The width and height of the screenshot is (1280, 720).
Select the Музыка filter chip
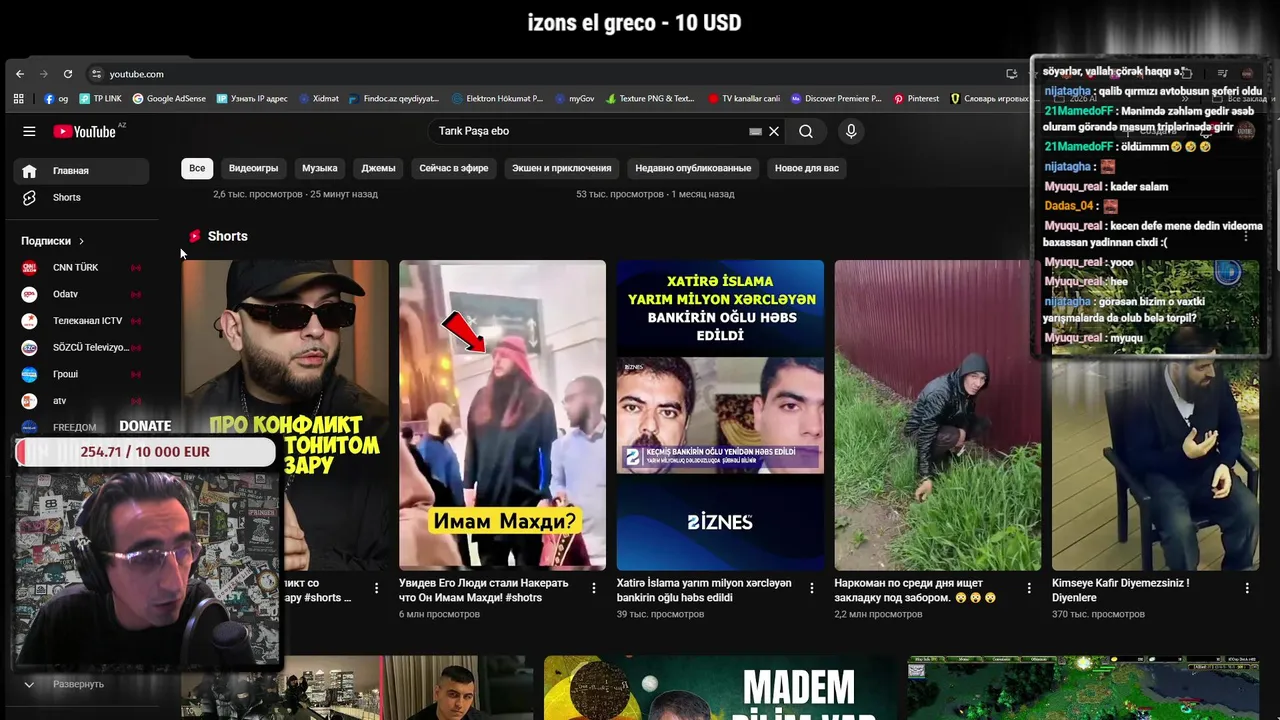click(320, 168)
